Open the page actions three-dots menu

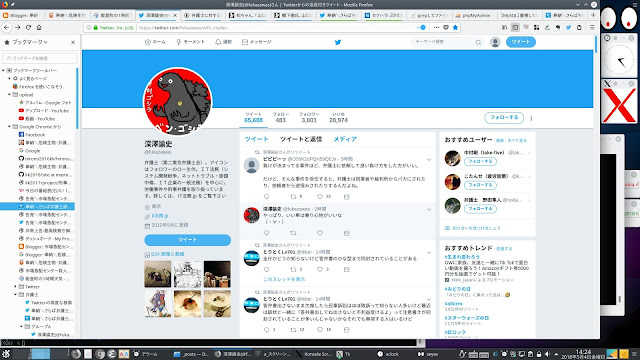pyautogui.click(x=436, y=27)
